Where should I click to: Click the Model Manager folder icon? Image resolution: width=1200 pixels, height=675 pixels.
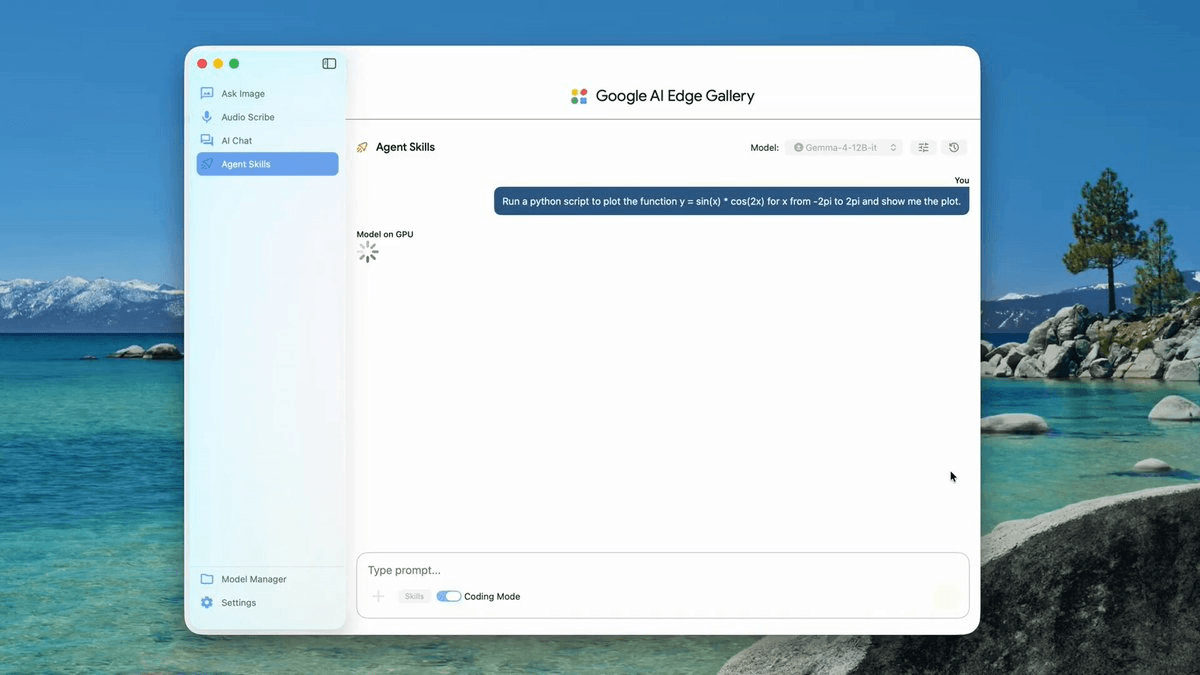pos(207,579)
